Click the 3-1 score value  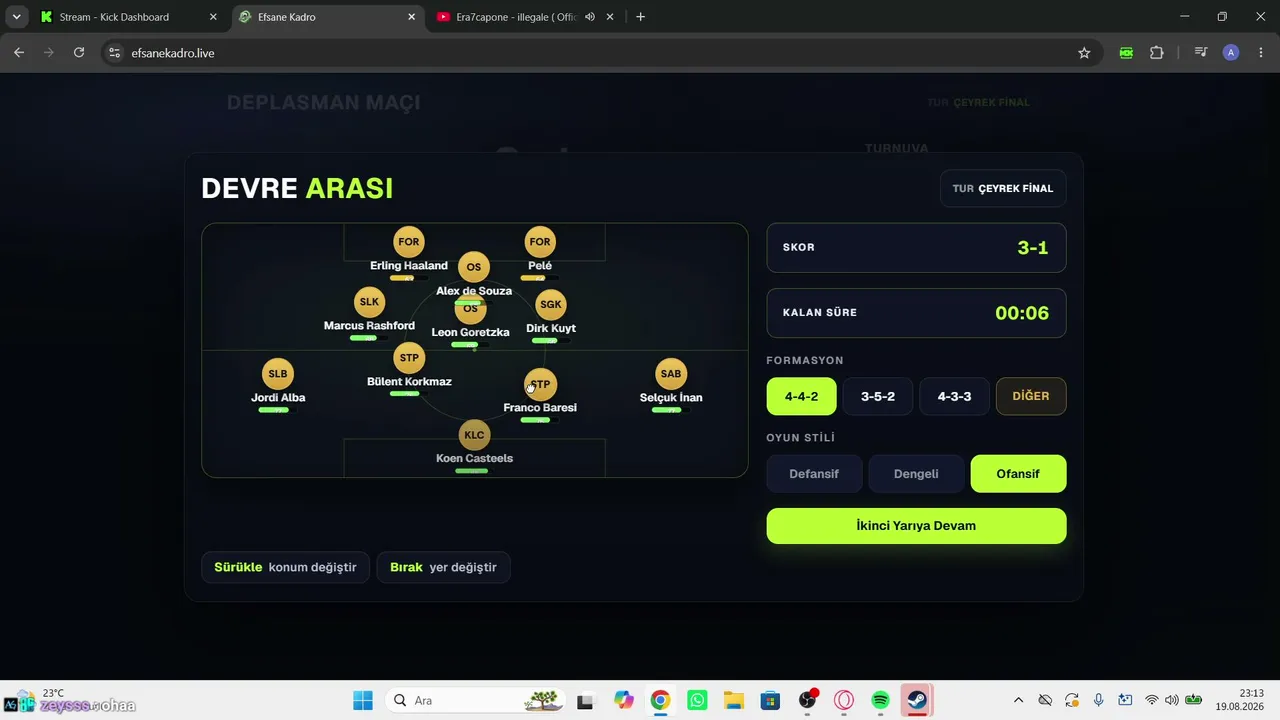(1033, 248)
